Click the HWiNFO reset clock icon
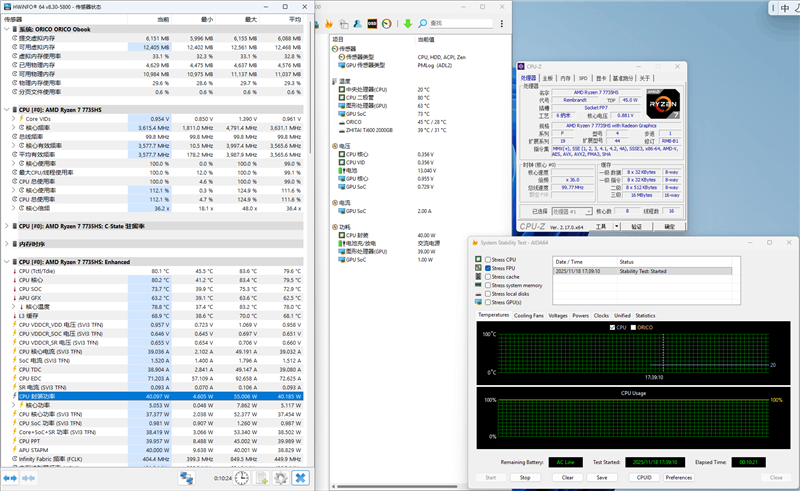The height and width of the screenshot is (491, 800). [241, 478]
